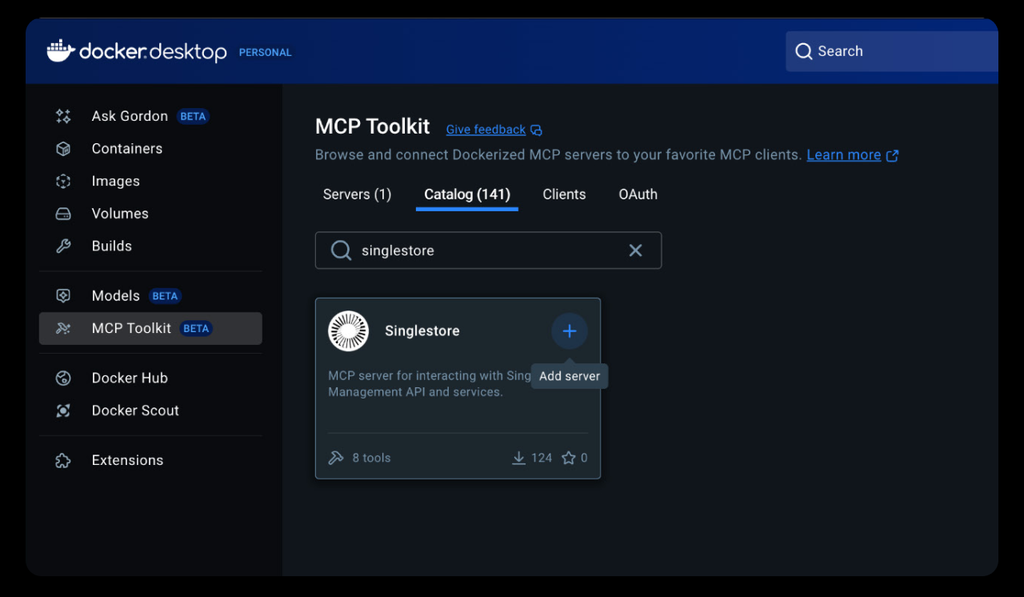
Task: Click the tools icon beside 8 tools
Action: point(336,458)
